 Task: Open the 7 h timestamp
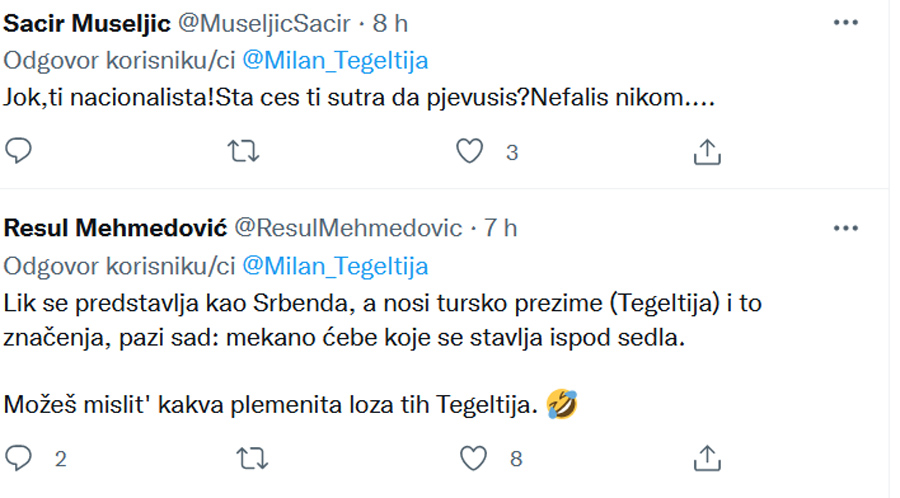[500, 228]
